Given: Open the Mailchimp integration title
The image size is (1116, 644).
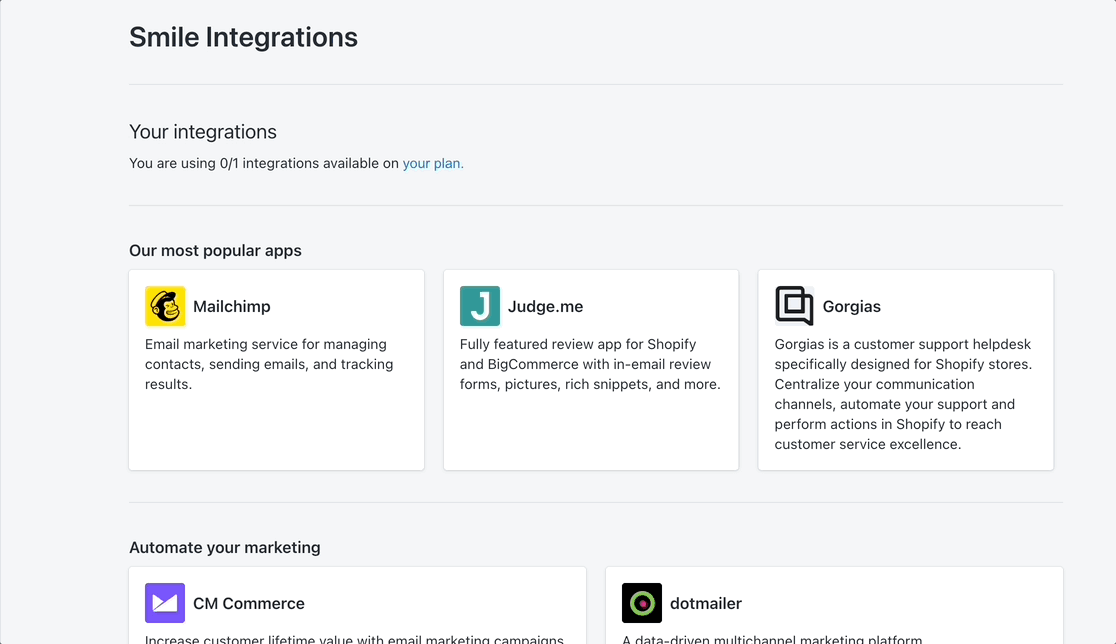Looking at the screenshot, I should pyautogui.click(x=232, y=306).
